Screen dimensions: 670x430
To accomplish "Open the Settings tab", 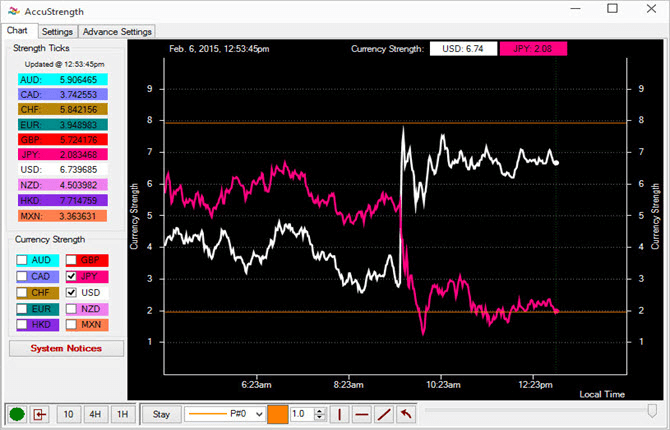I will (x=57, y=32).
